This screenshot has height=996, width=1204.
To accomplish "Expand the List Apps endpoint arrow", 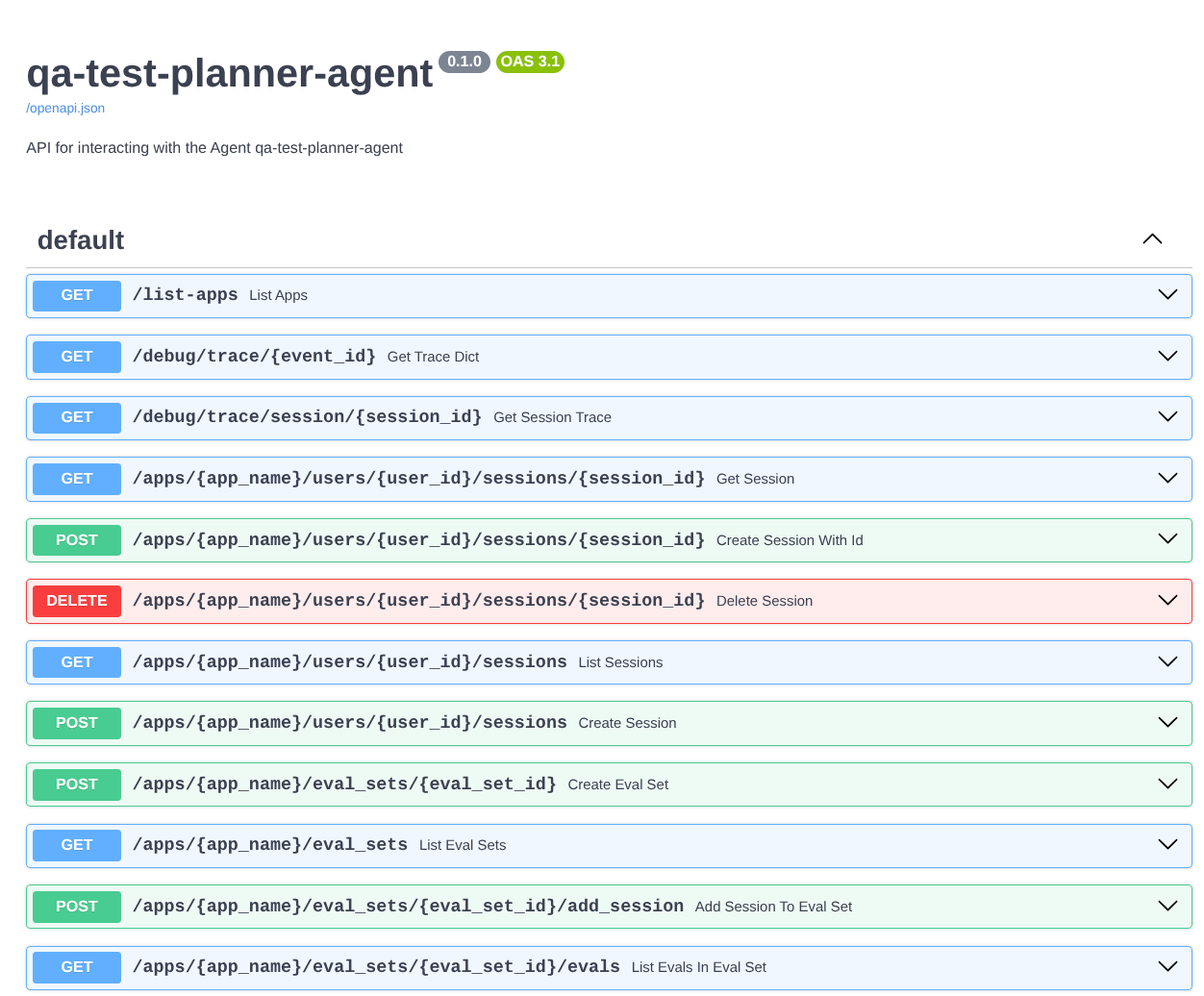I will [x=1167, y=295].
